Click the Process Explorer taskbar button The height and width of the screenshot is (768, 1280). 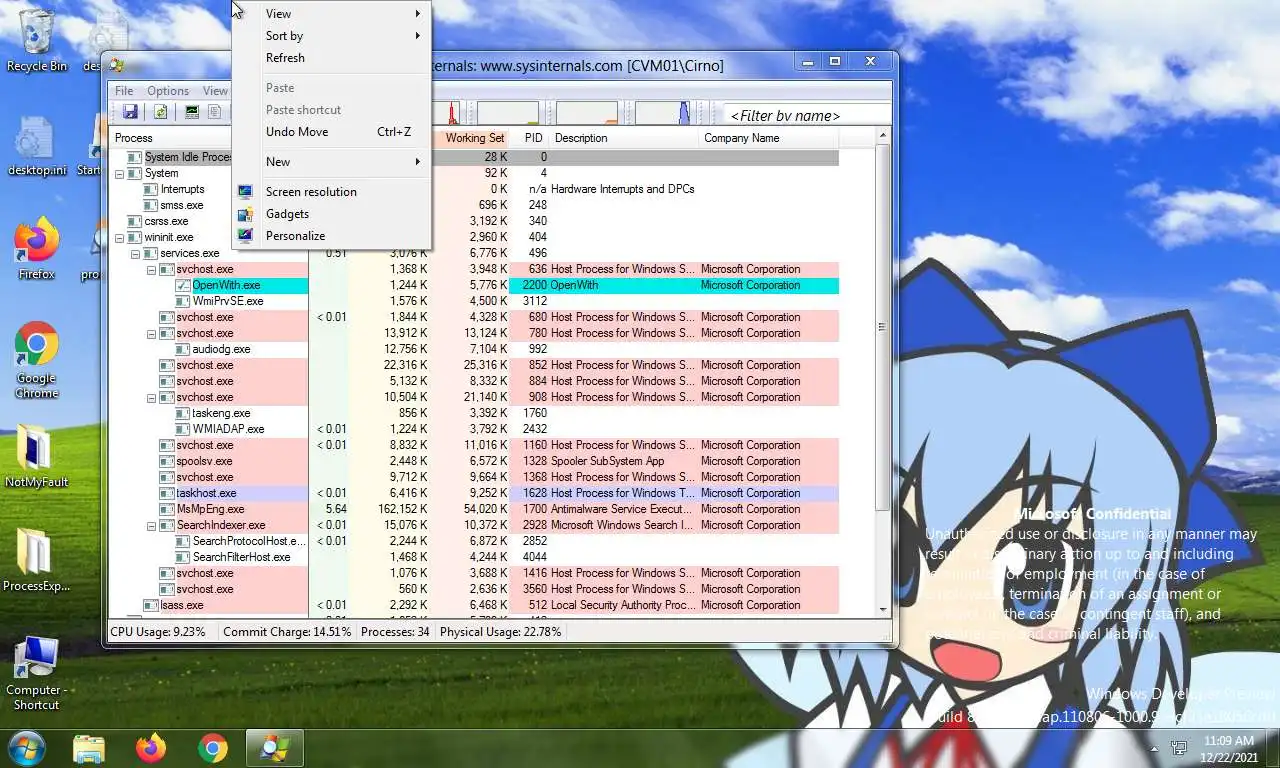pos(275,748)
